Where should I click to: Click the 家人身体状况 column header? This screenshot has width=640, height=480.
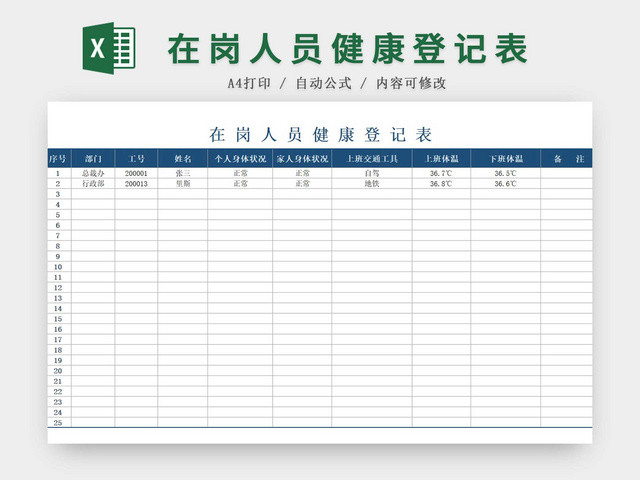point(302,158)
